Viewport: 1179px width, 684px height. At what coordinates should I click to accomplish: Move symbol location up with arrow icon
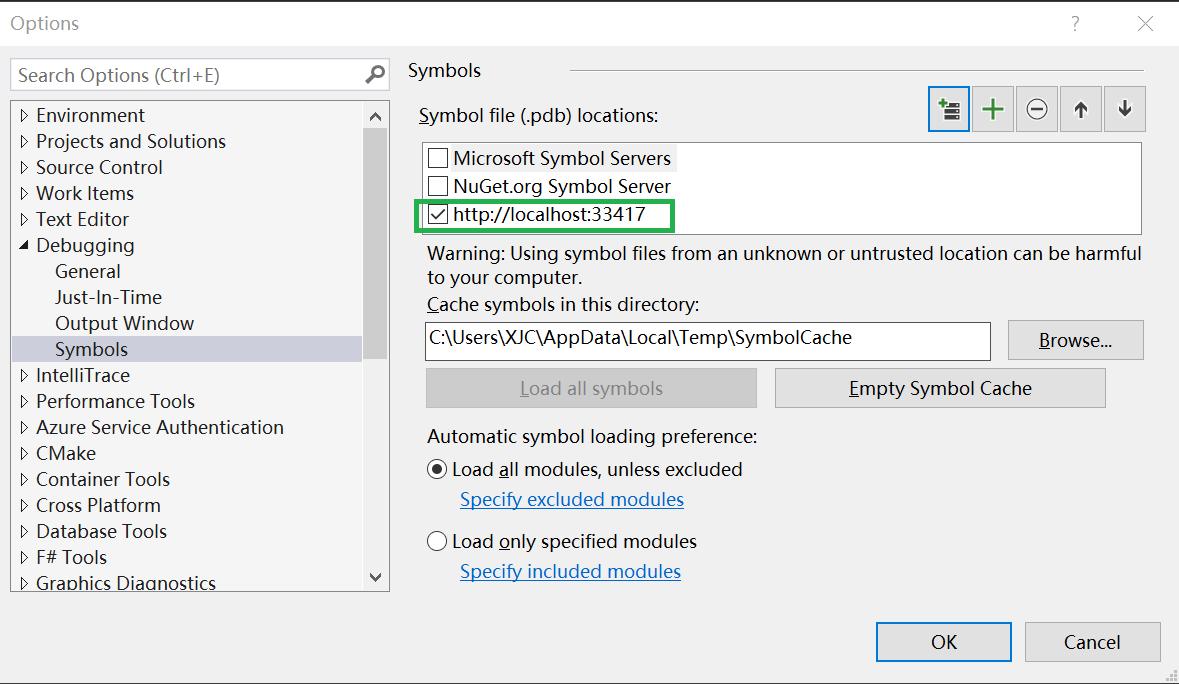tap(1081, 109)
